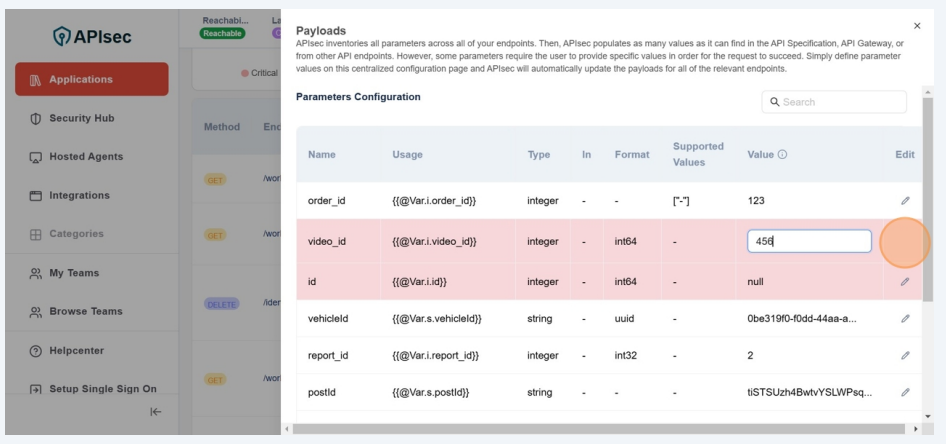Click the info icon beside the Value header
The image size is (946, 444).
point(783,154)
